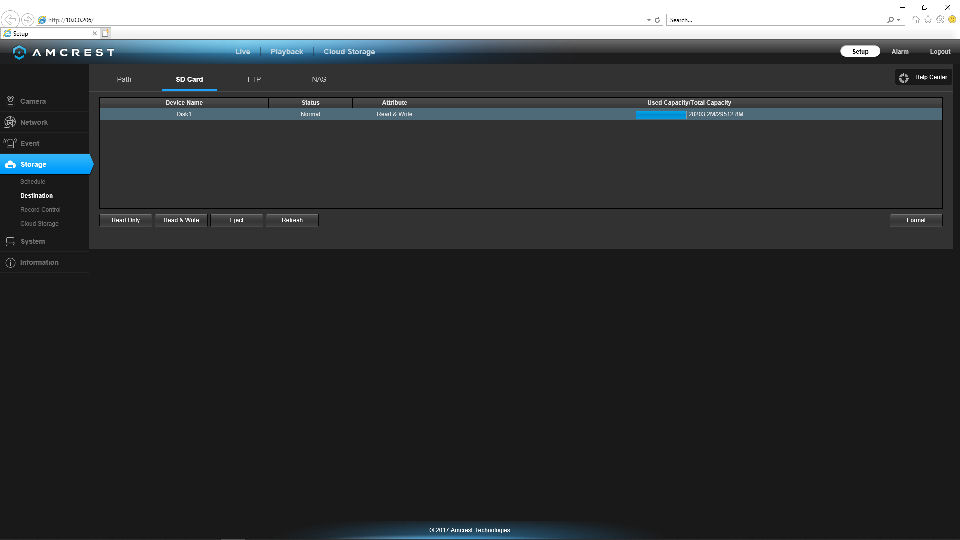Click the Normal status cell

310,114
